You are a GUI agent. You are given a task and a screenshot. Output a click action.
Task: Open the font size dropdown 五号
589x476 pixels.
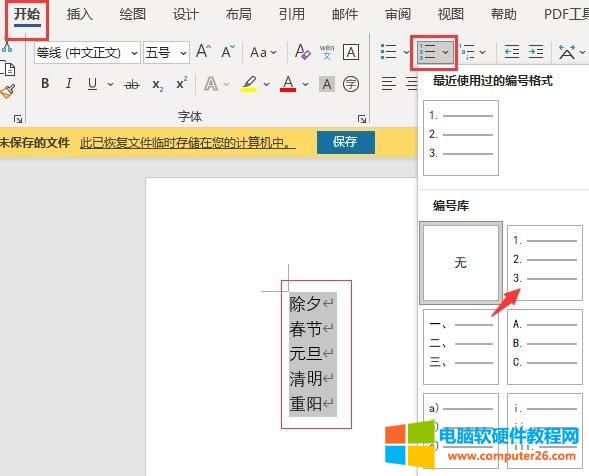(x=166, y=53)
